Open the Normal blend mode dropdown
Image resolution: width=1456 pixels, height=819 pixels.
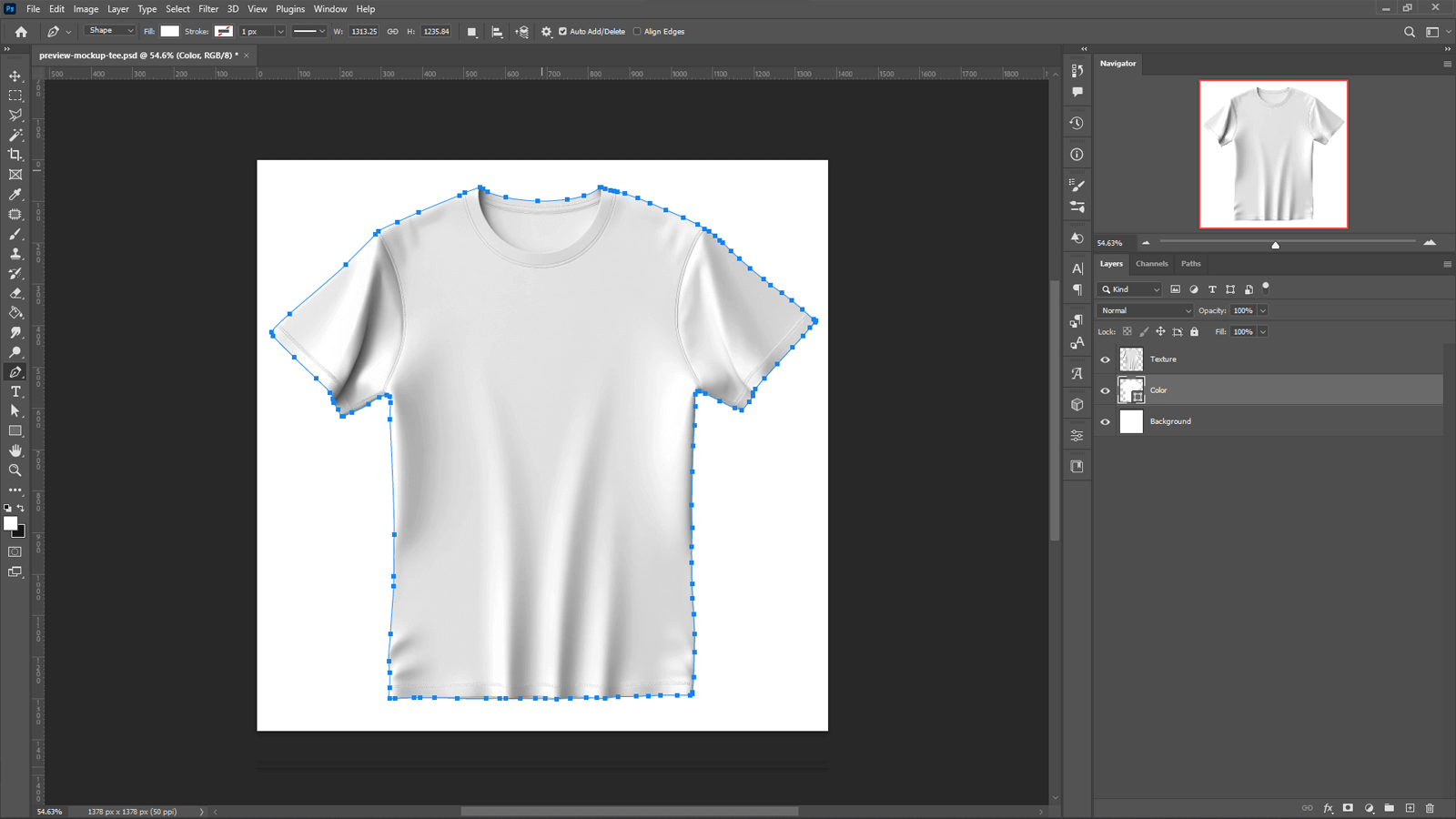[1145, 310]
